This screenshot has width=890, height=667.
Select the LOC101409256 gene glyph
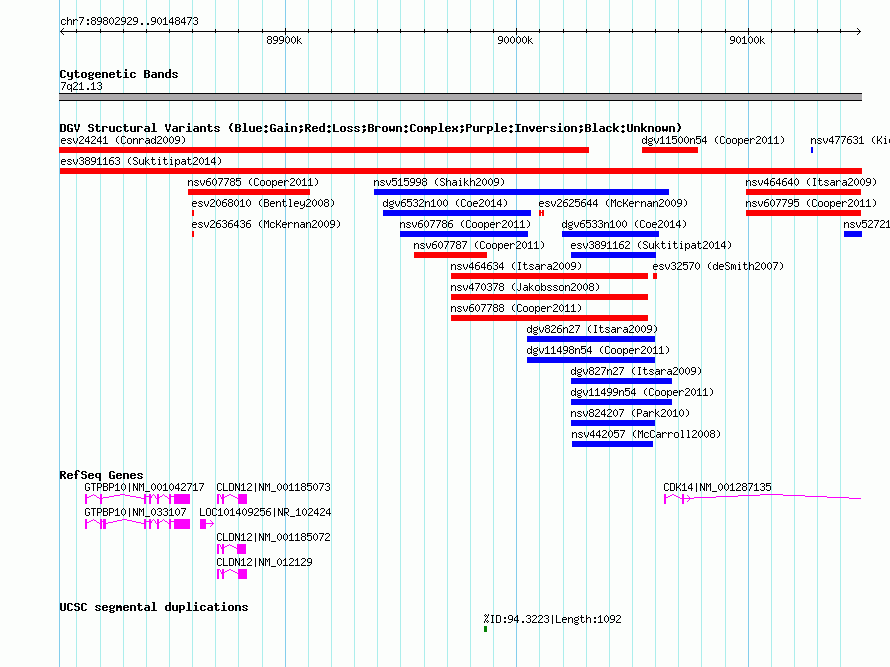(x=207, y=524)
